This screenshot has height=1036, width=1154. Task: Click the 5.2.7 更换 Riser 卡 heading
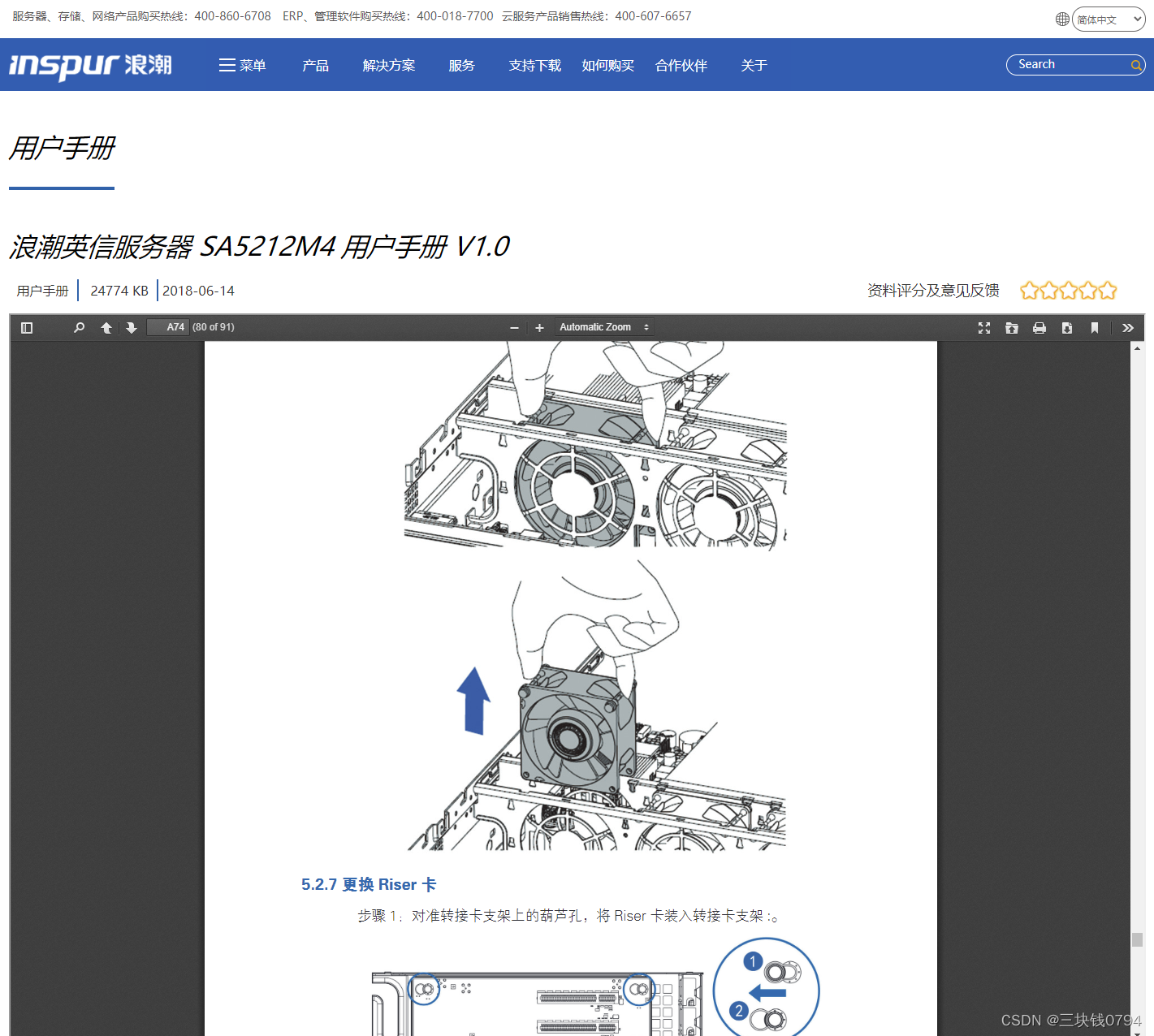(x=369, y=885)
